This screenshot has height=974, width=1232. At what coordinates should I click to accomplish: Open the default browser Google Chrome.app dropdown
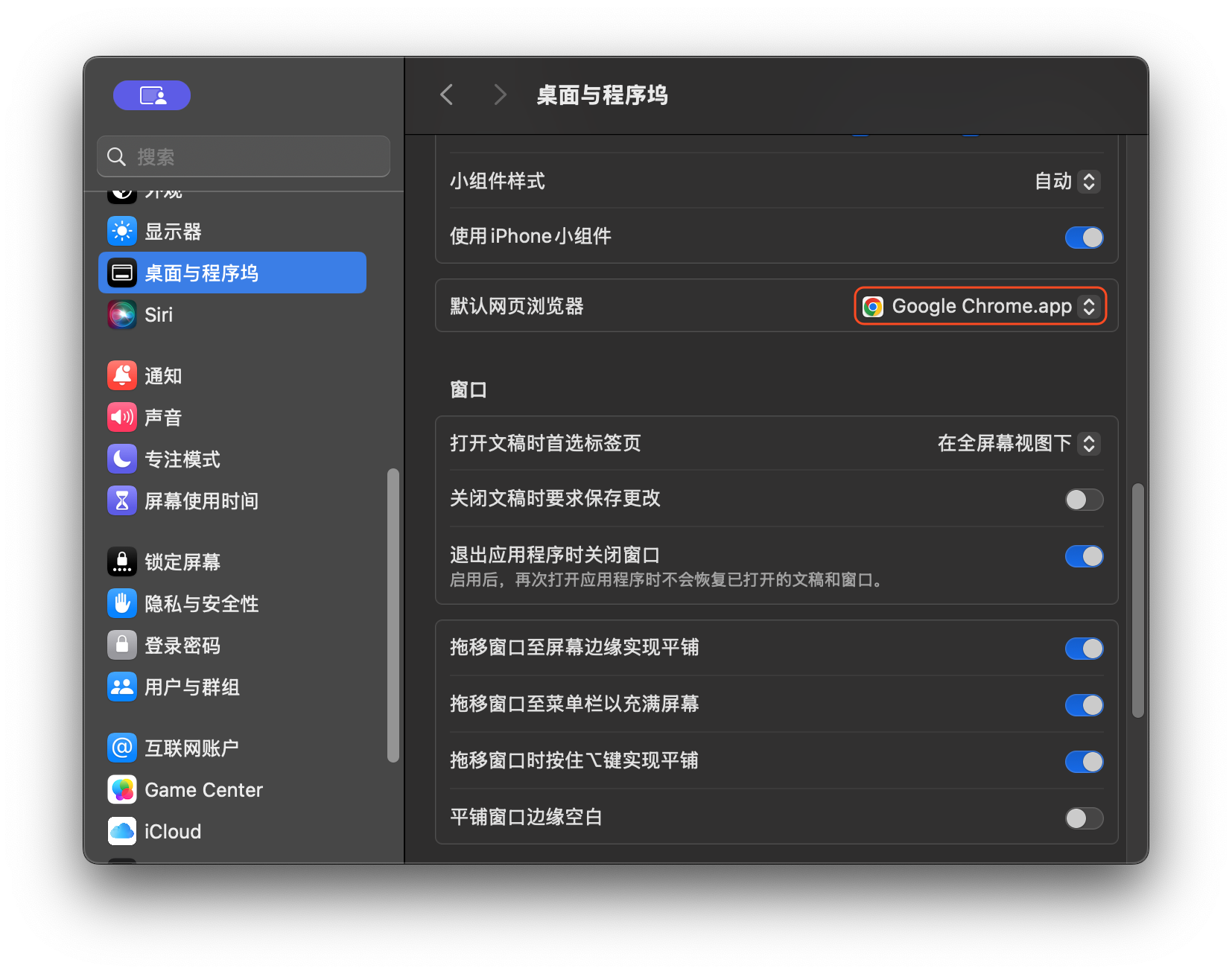pos(980,306)
